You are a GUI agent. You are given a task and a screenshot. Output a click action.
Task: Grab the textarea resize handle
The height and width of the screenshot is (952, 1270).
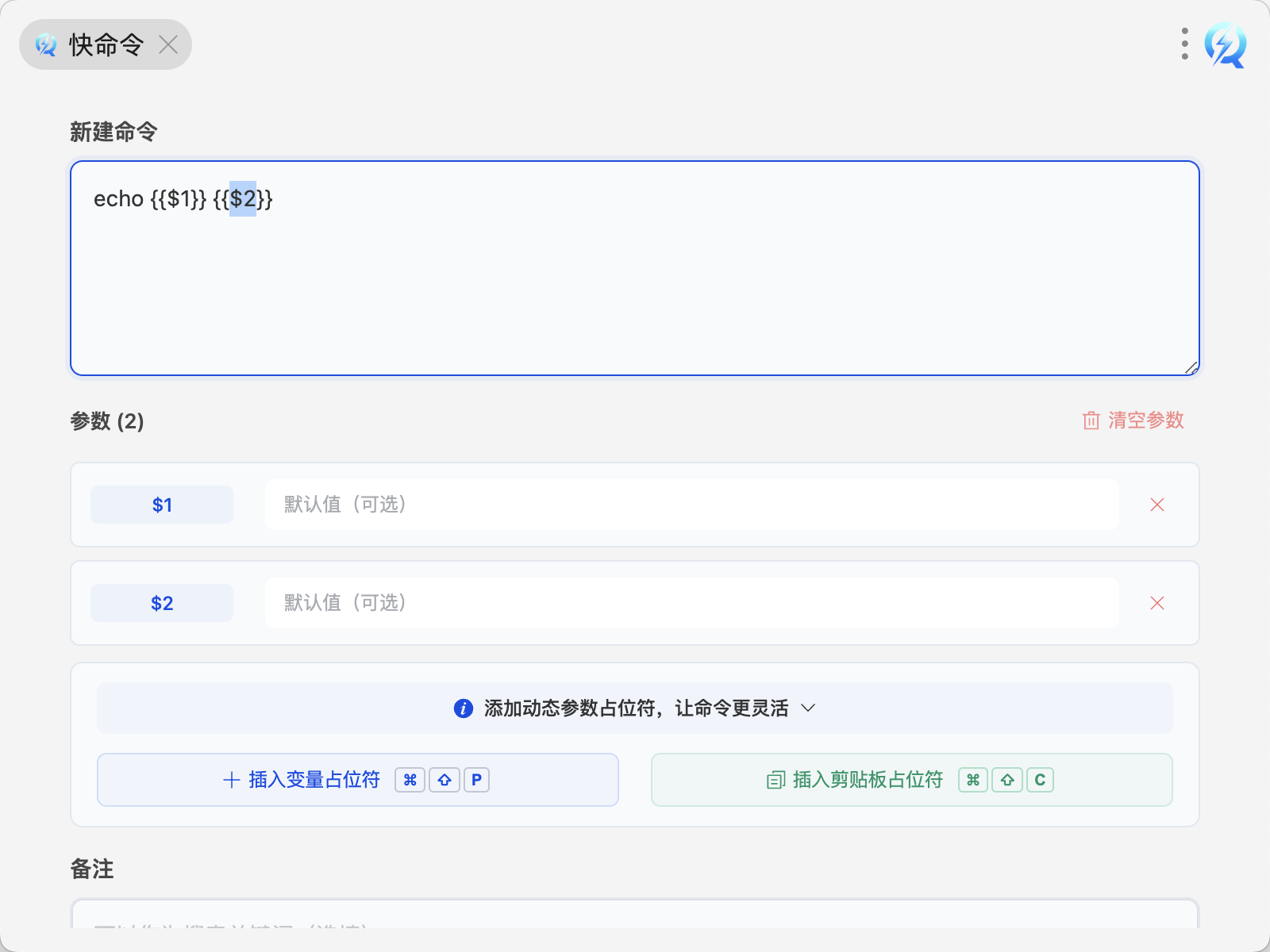[x=1191, y=367]
